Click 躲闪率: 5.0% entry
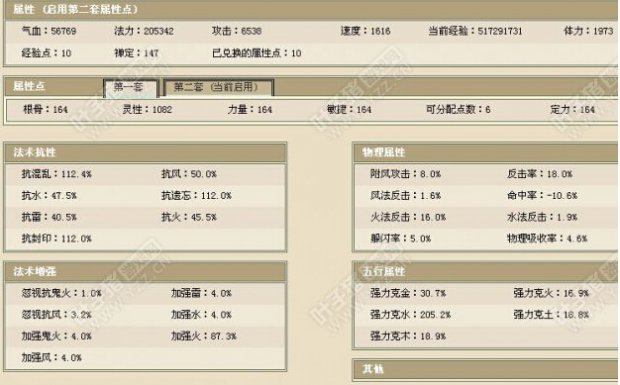Image resolution: width=620 pixels, height=385 pixels. point(401,239)
